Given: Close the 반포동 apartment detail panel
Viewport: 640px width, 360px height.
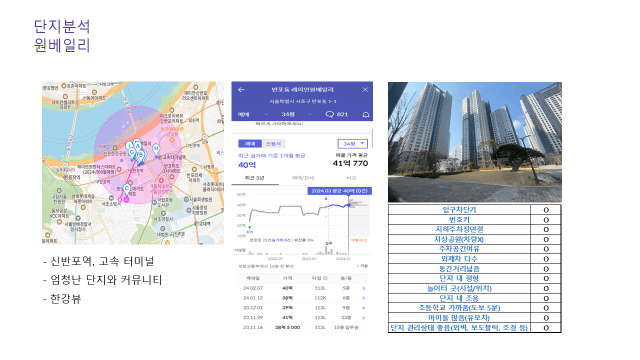Looking at the screenshot, I should coord(365,89).
